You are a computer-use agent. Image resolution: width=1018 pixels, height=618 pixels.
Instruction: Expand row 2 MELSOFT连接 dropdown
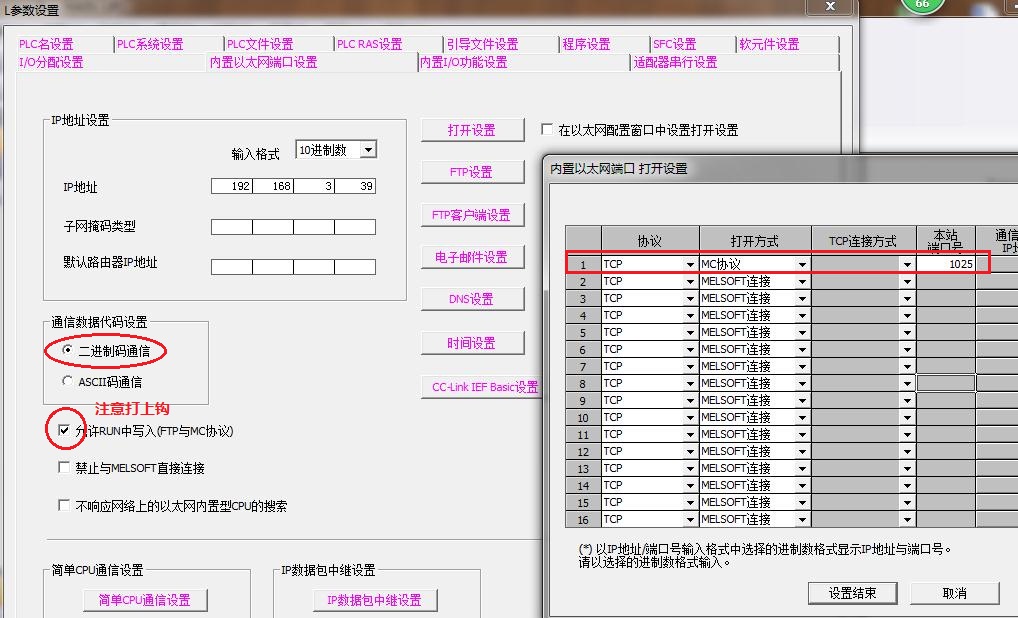(x=801, y=282)
